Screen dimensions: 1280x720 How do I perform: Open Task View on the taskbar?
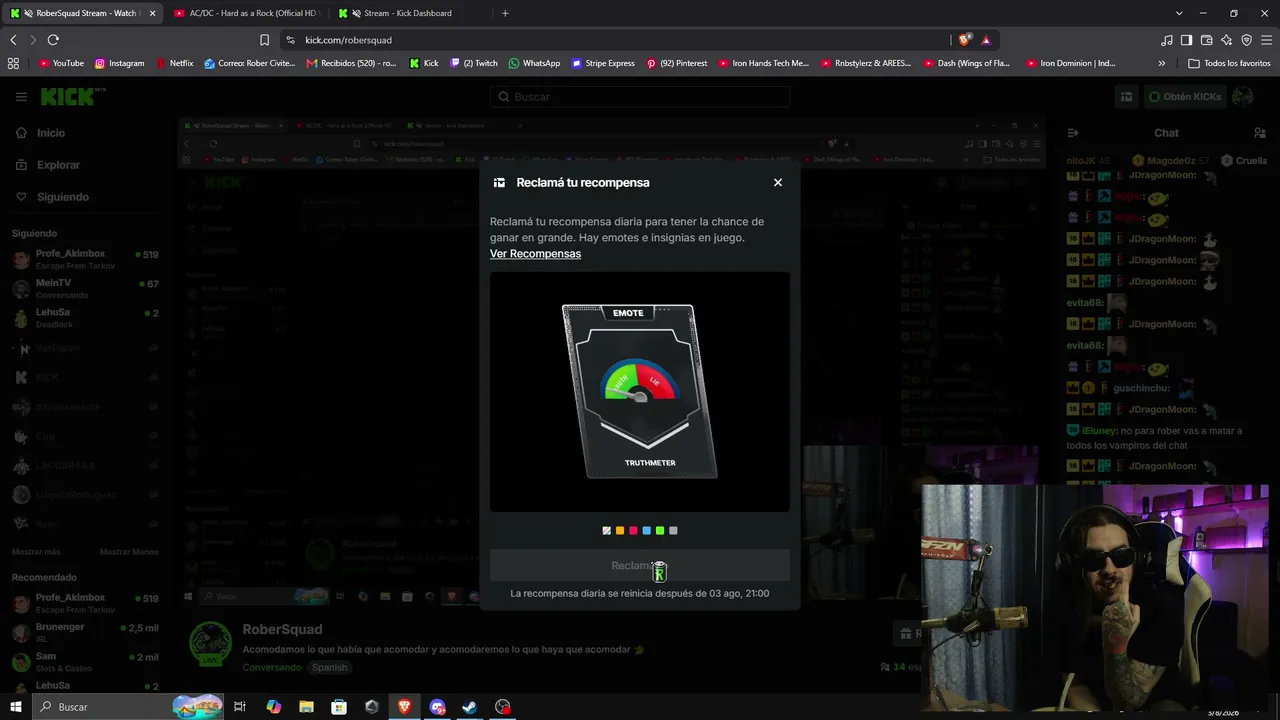click(240, 707)
